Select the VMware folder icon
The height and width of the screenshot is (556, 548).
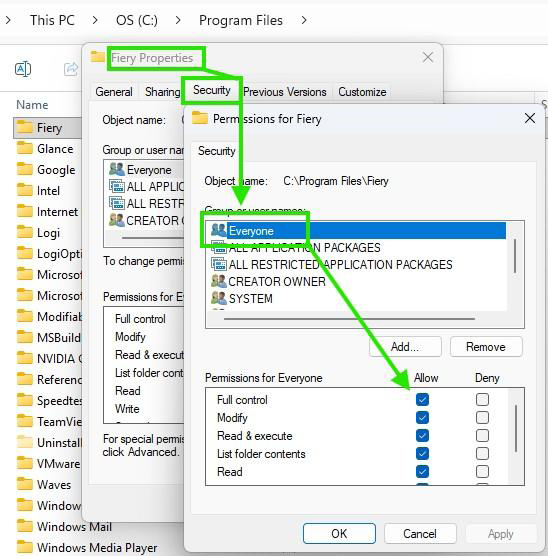[x=24, y=463]
